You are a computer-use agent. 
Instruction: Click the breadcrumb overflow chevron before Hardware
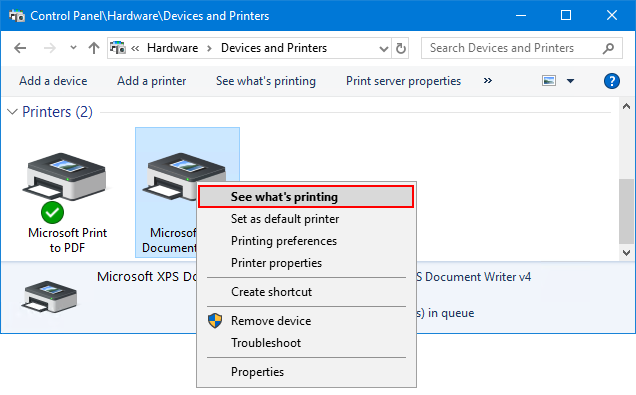135,48
